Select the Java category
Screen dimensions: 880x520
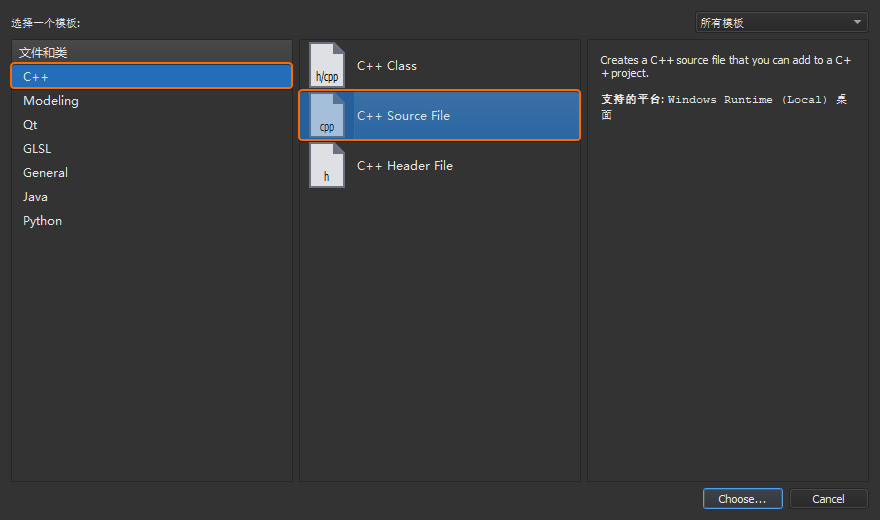pos(36,197)
